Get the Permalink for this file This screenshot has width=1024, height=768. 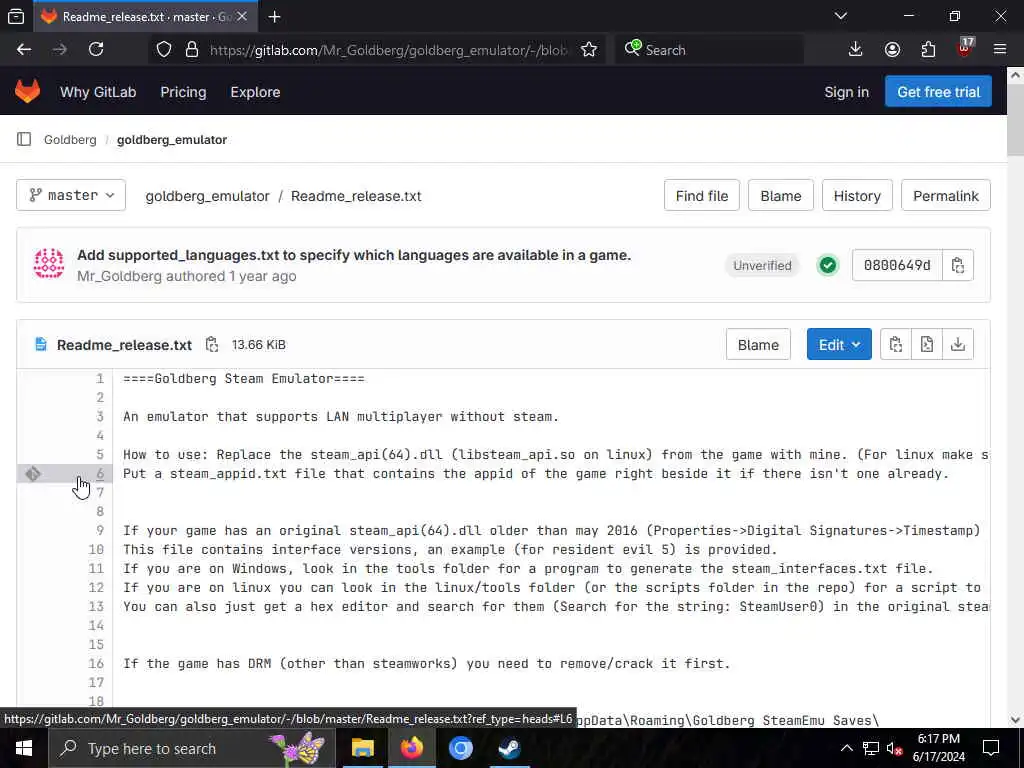[x=946, y=195]
